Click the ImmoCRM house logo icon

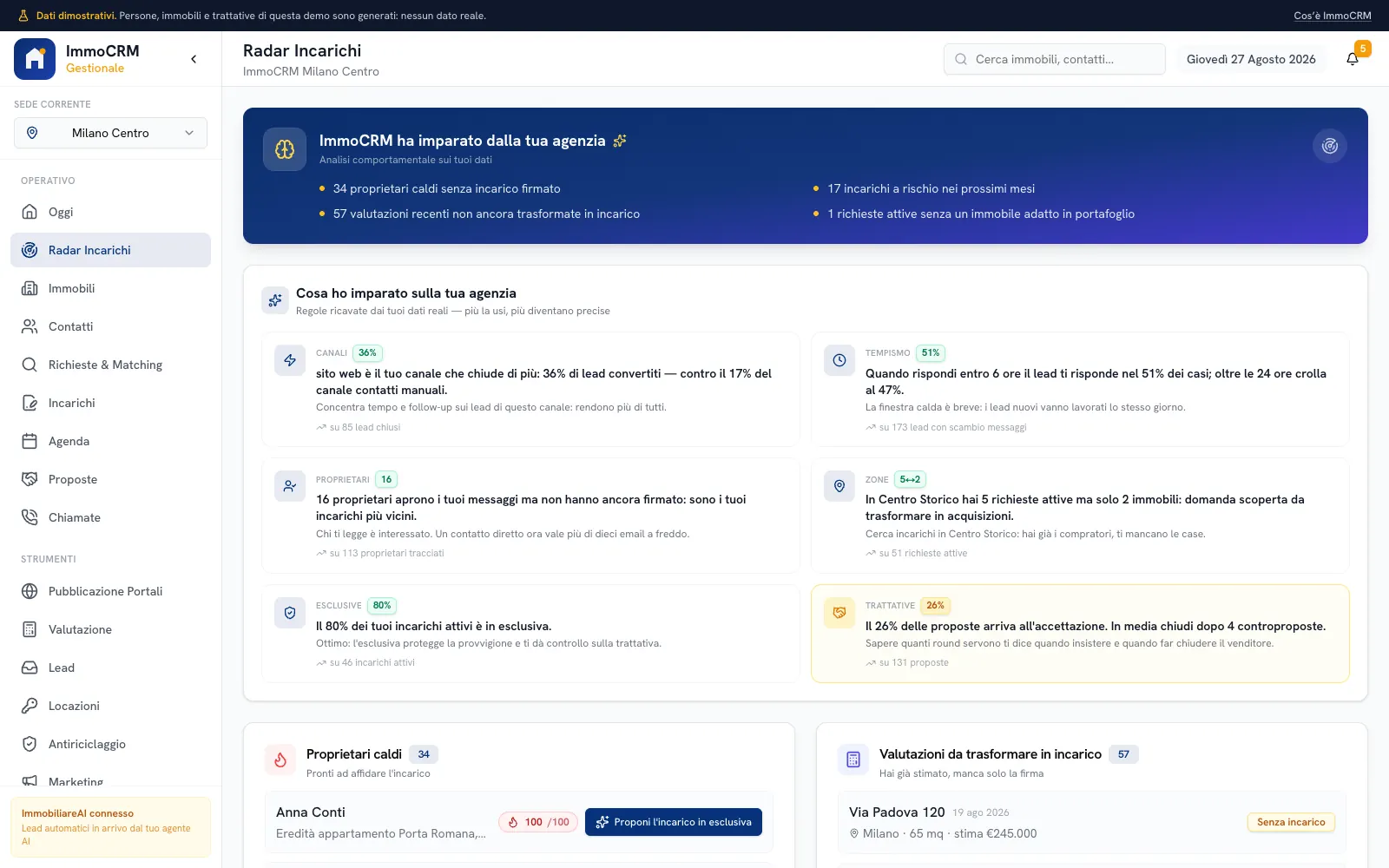pos(35,59)
